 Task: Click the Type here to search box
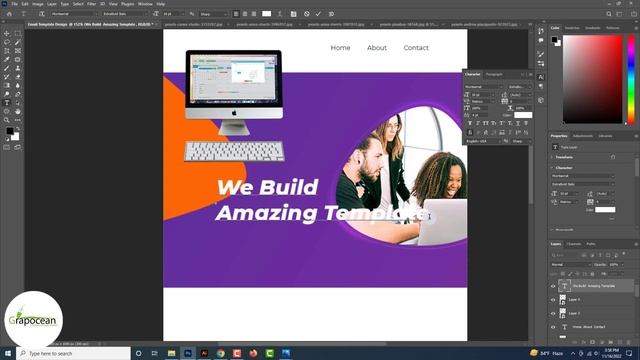coord(74,353)
